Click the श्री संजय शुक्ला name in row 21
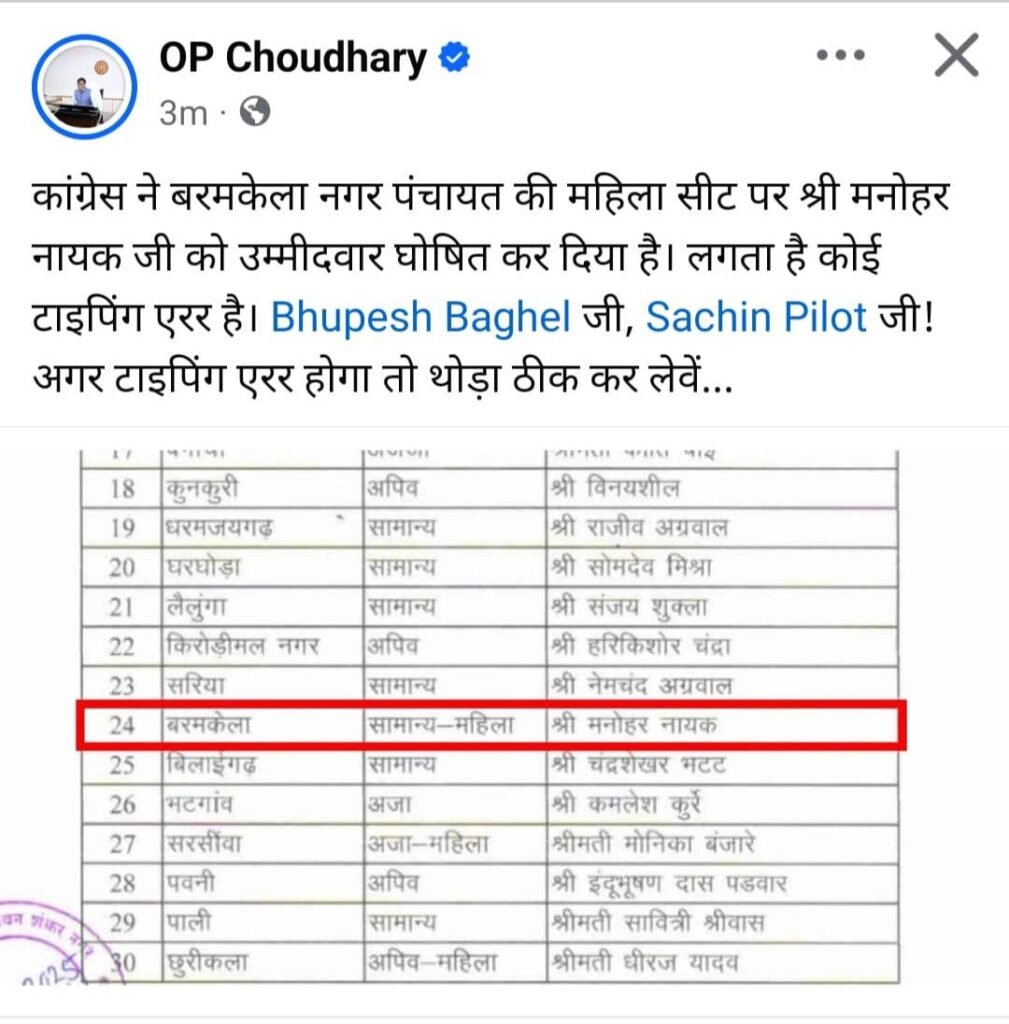This screenshot has height=1024, width=1009. (629, 607)
